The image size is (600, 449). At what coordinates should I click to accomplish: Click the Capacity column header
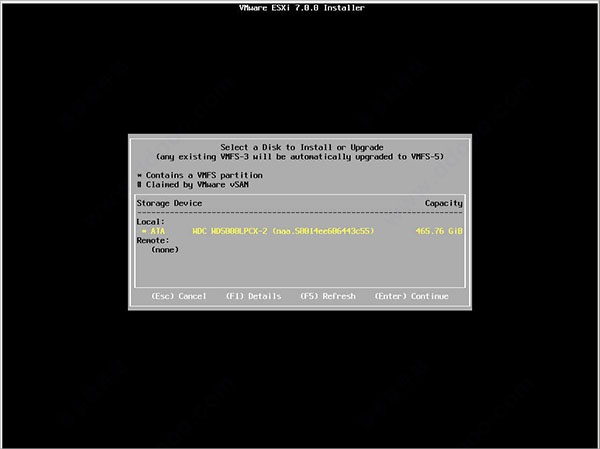[443, 203]
